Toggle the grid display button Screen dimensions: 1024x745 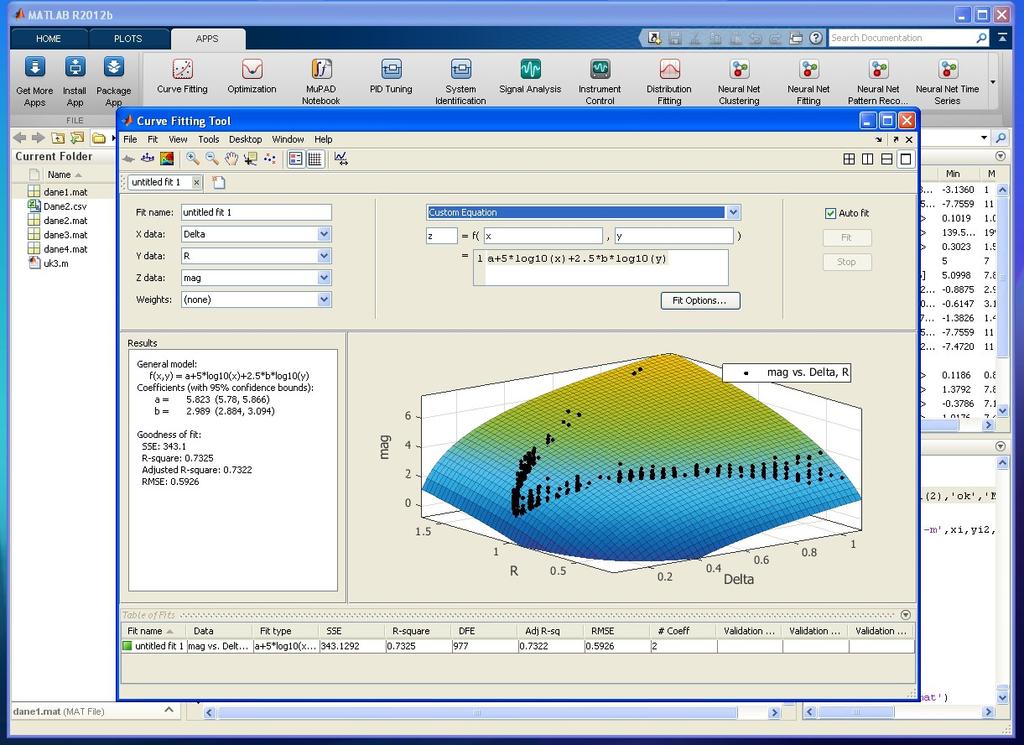[315, 159]
